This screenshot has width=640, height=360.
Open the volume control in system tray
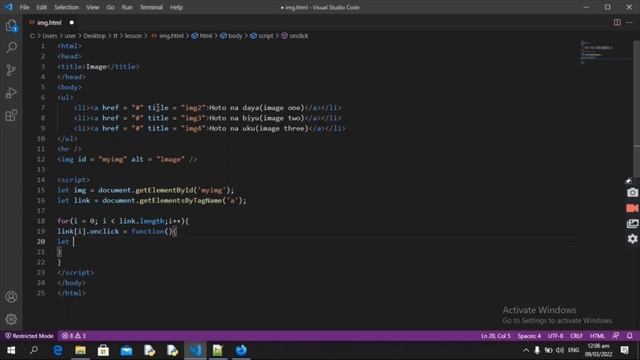[x=560, y=350]
